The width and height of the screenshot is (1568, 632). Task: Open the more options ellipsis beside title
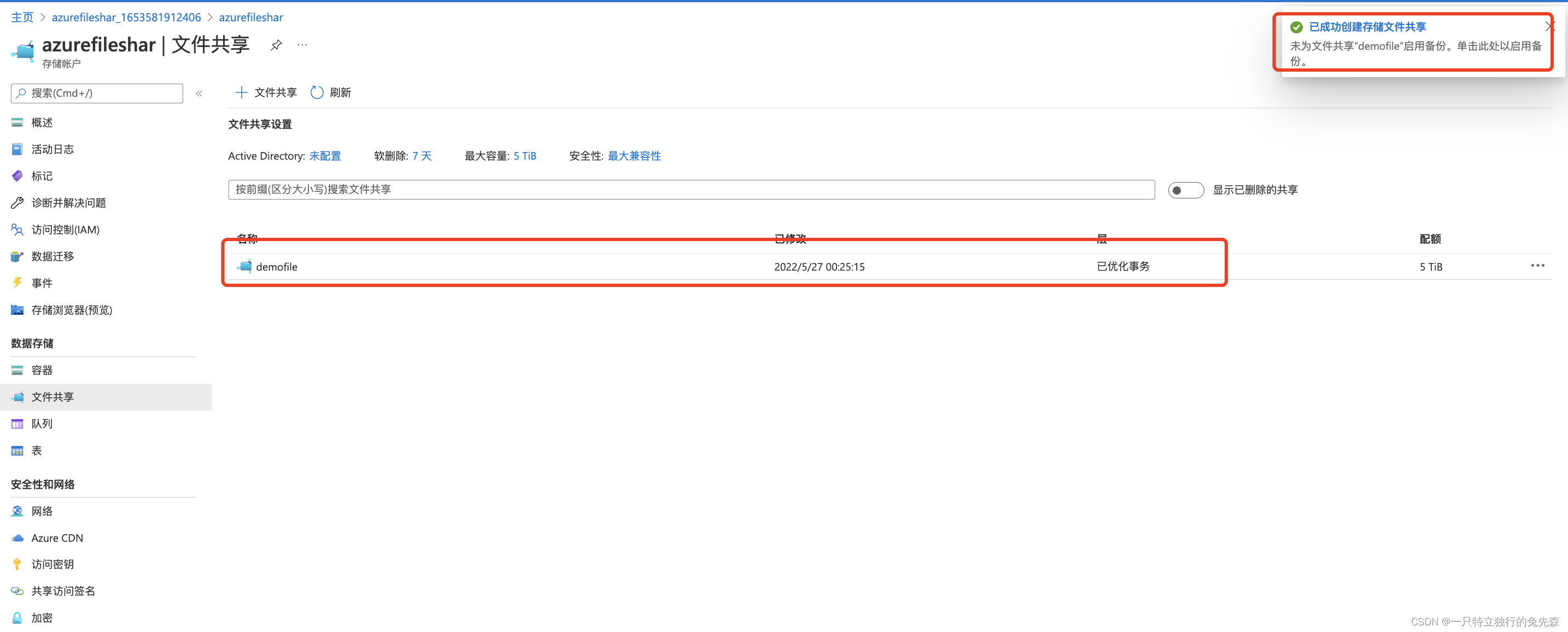302,45
